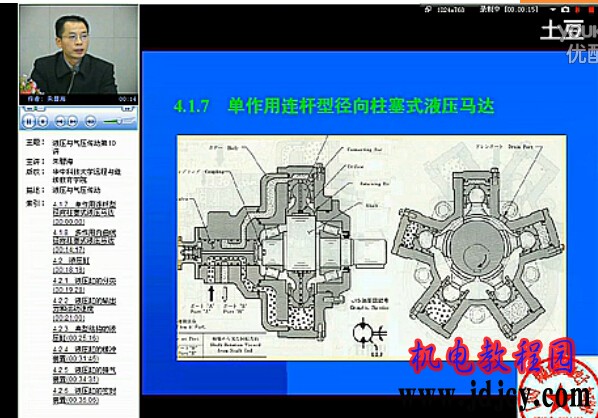Open index entry 4.2.3 at 00:25:16
The image size is (598, 418).
pos(84,333)
